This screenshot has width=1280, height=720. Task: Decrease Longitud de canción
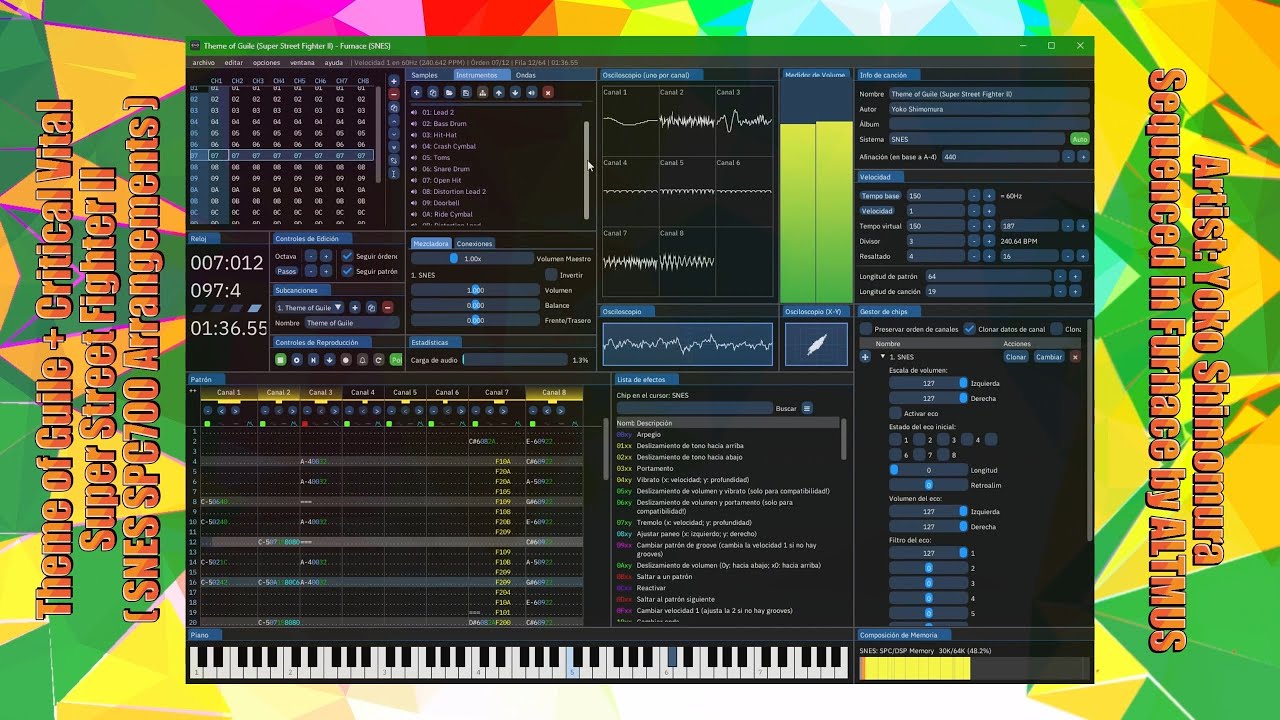1060,291
